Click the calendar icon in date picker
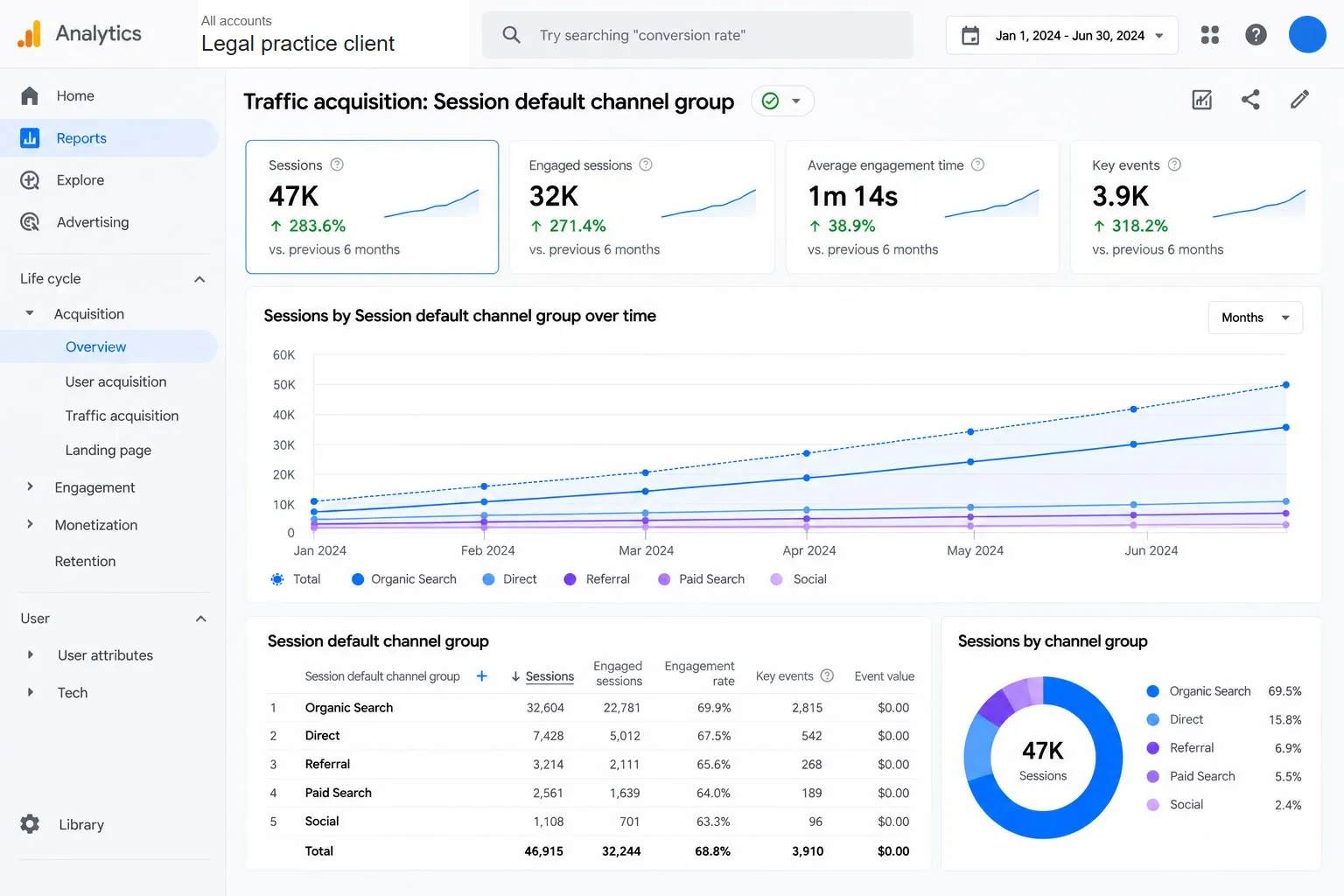The image size is (1344, 896). (970, 36)
